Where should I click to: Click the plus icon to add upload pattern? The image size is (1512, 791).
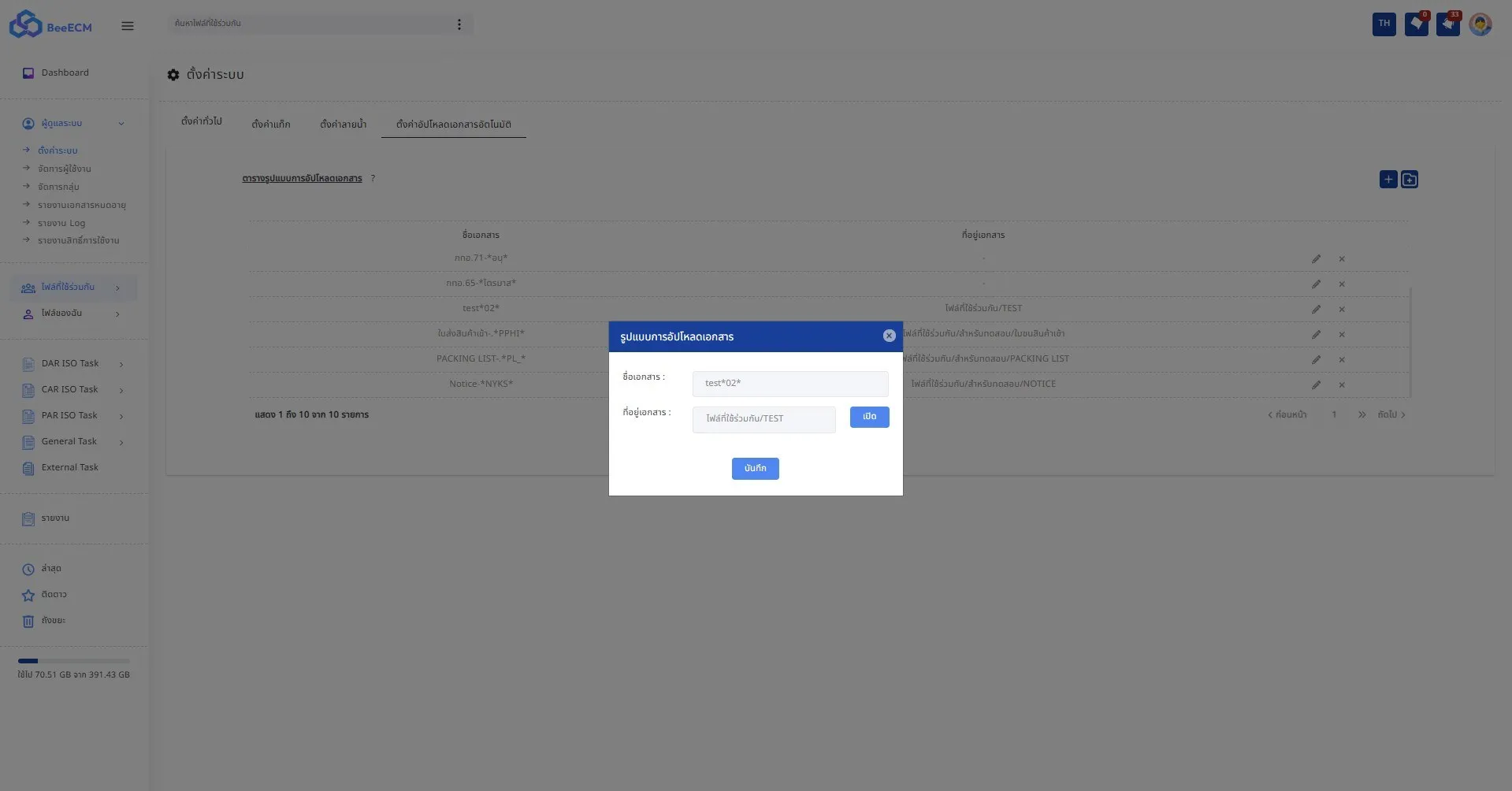point(1388,179)
